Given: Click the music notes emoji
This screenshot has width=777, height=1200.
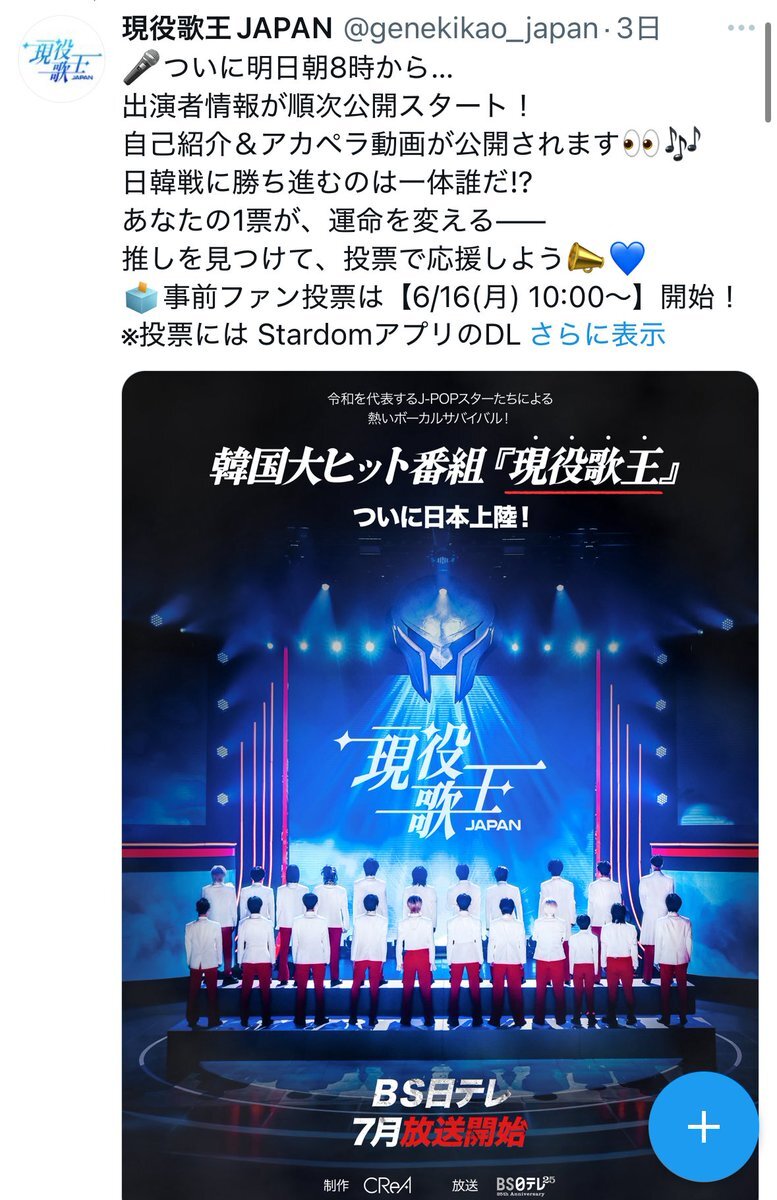Looking at the screenshot, I should 684,143.
